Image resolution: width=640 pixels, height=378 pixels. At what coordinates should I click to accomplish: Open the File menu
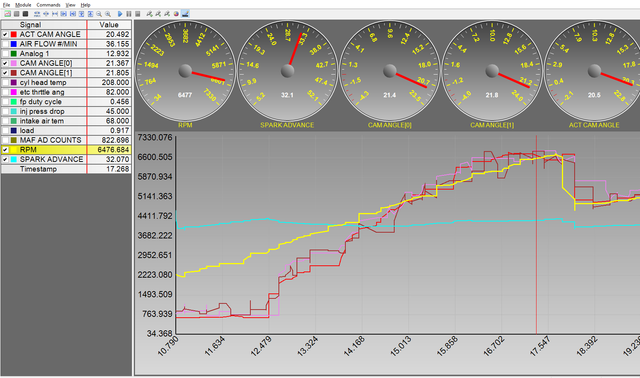tap(7, 5)
